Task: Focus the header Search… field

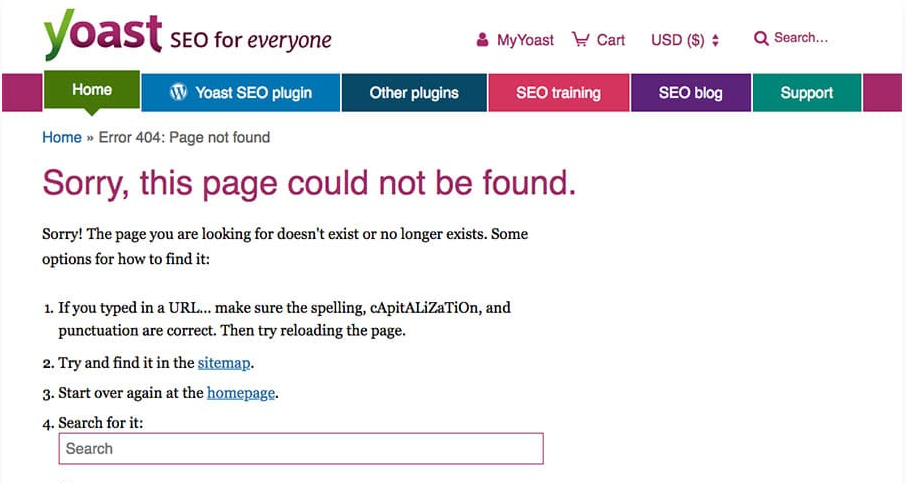Action: pos(802,38)
